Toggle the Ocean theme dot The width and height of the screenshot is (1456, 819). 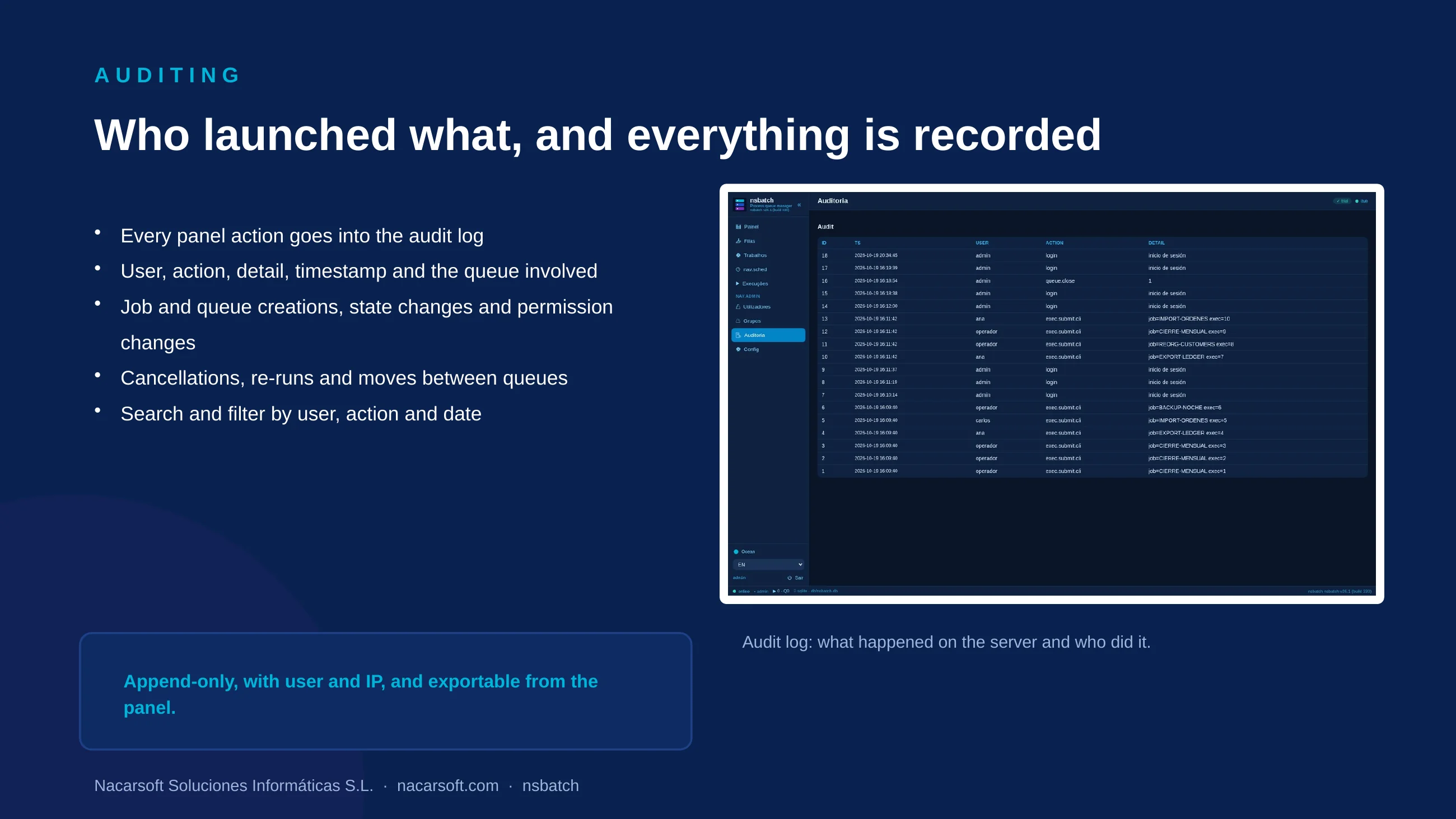[736, 551]
